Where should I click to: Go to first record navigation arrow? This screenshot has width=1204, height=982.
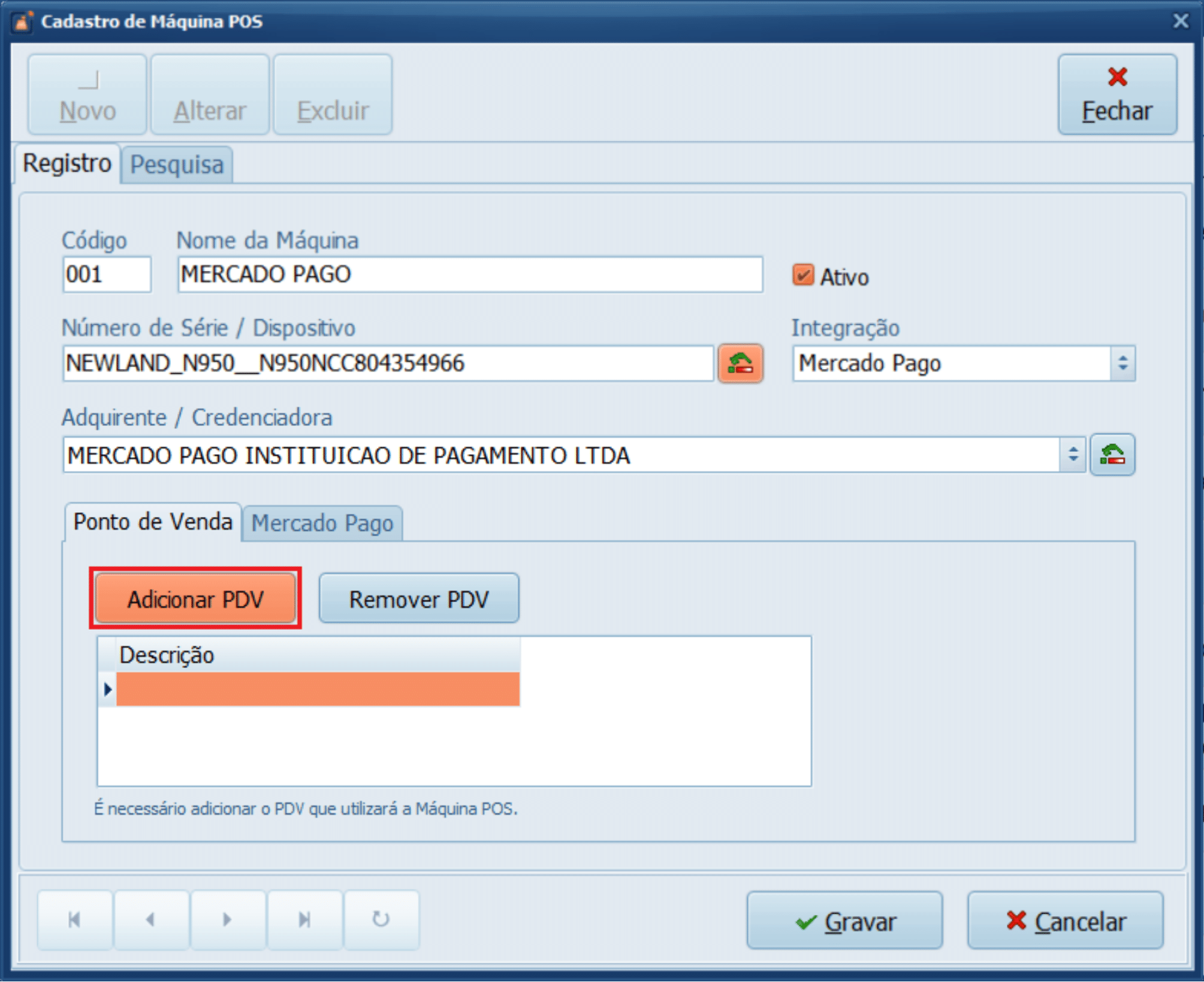click(x=75, y=920)
